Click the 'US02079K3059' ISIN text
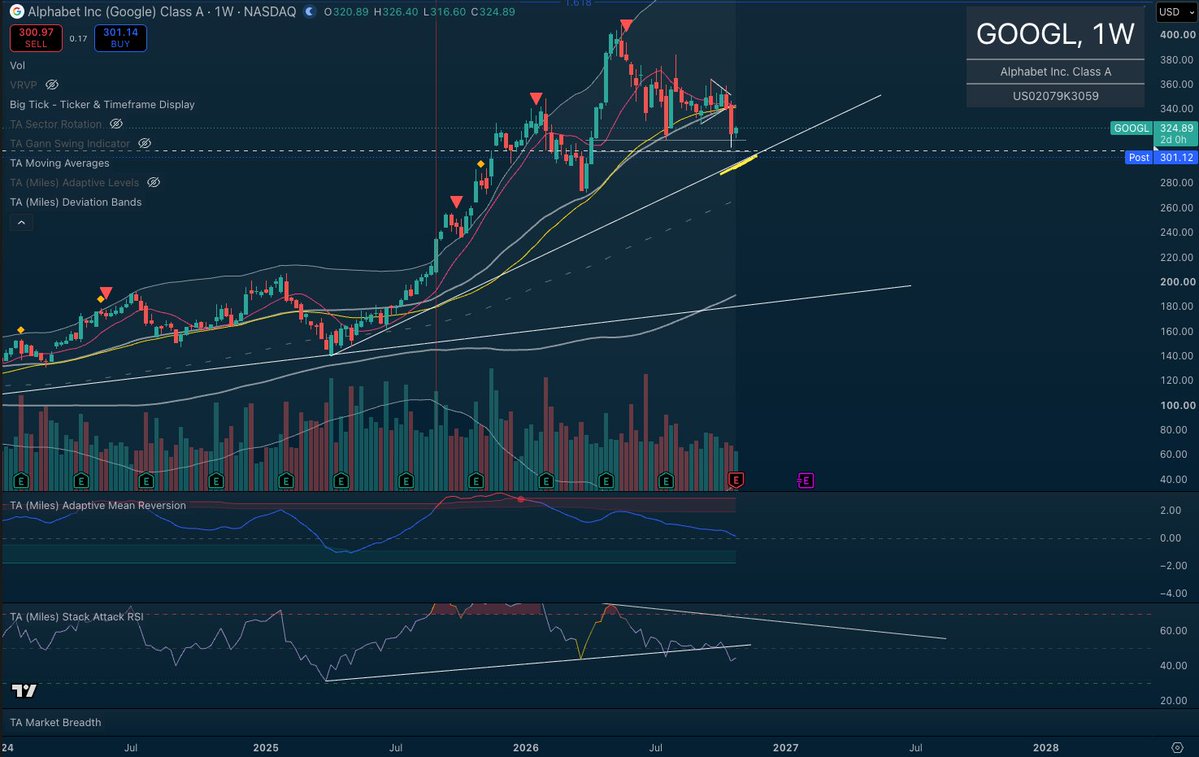 coord(1055,96)
